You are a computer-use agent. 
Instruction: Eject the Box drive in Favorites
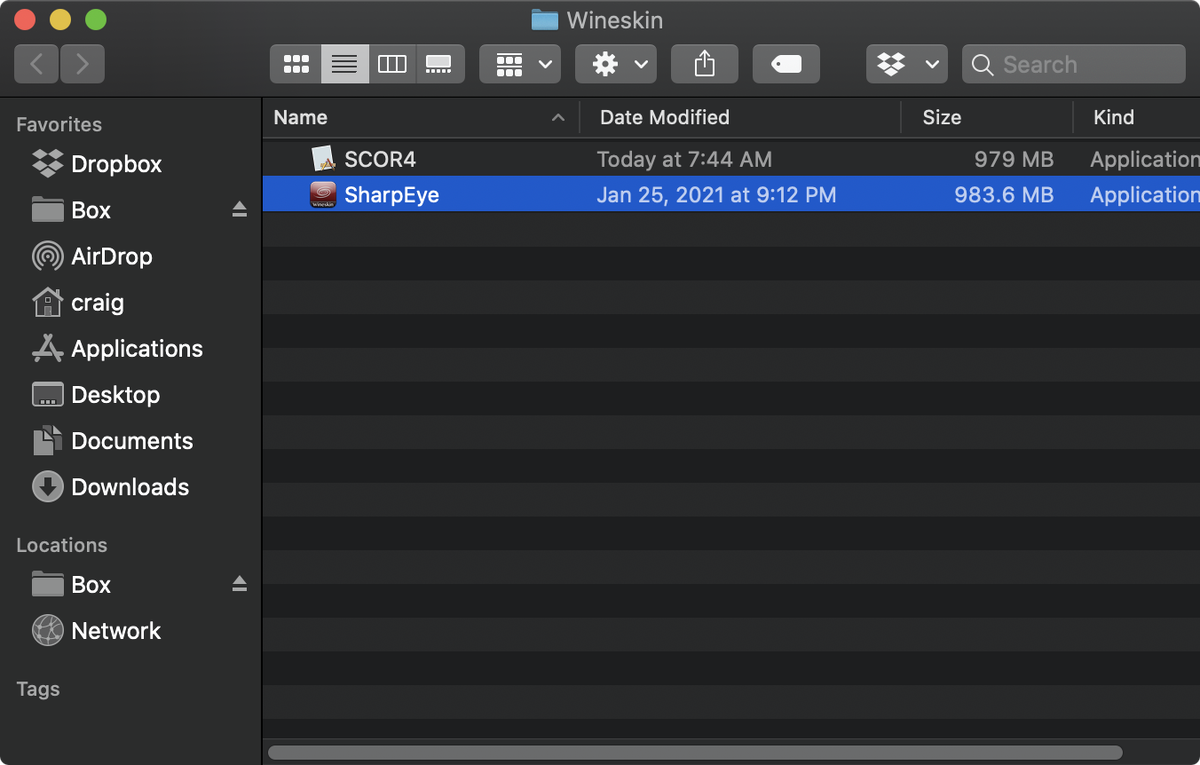pos(239,210)
